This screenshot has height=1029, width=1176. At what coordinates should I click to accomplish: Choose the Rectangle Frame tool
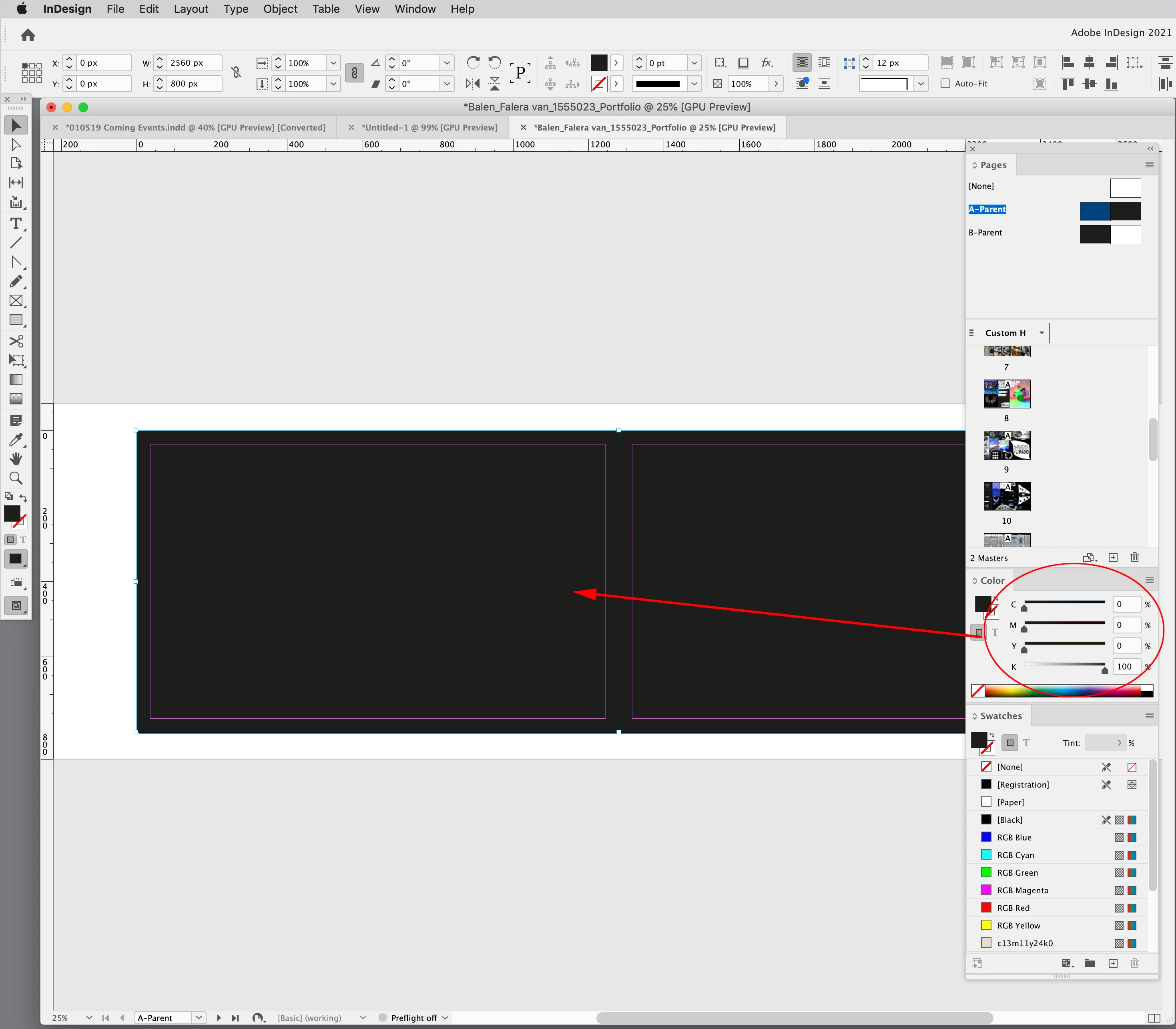point(16,301)
